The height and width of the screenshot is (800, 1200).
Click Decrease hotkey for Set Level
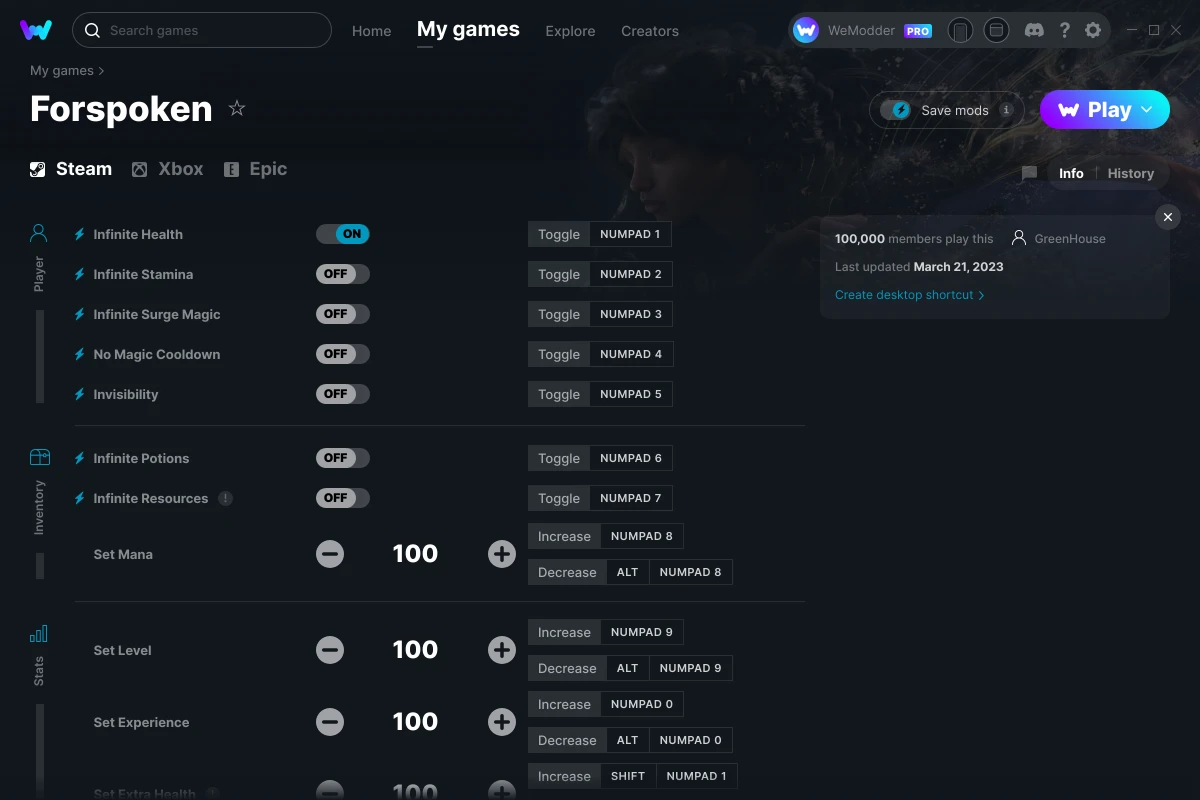point(567,668)
